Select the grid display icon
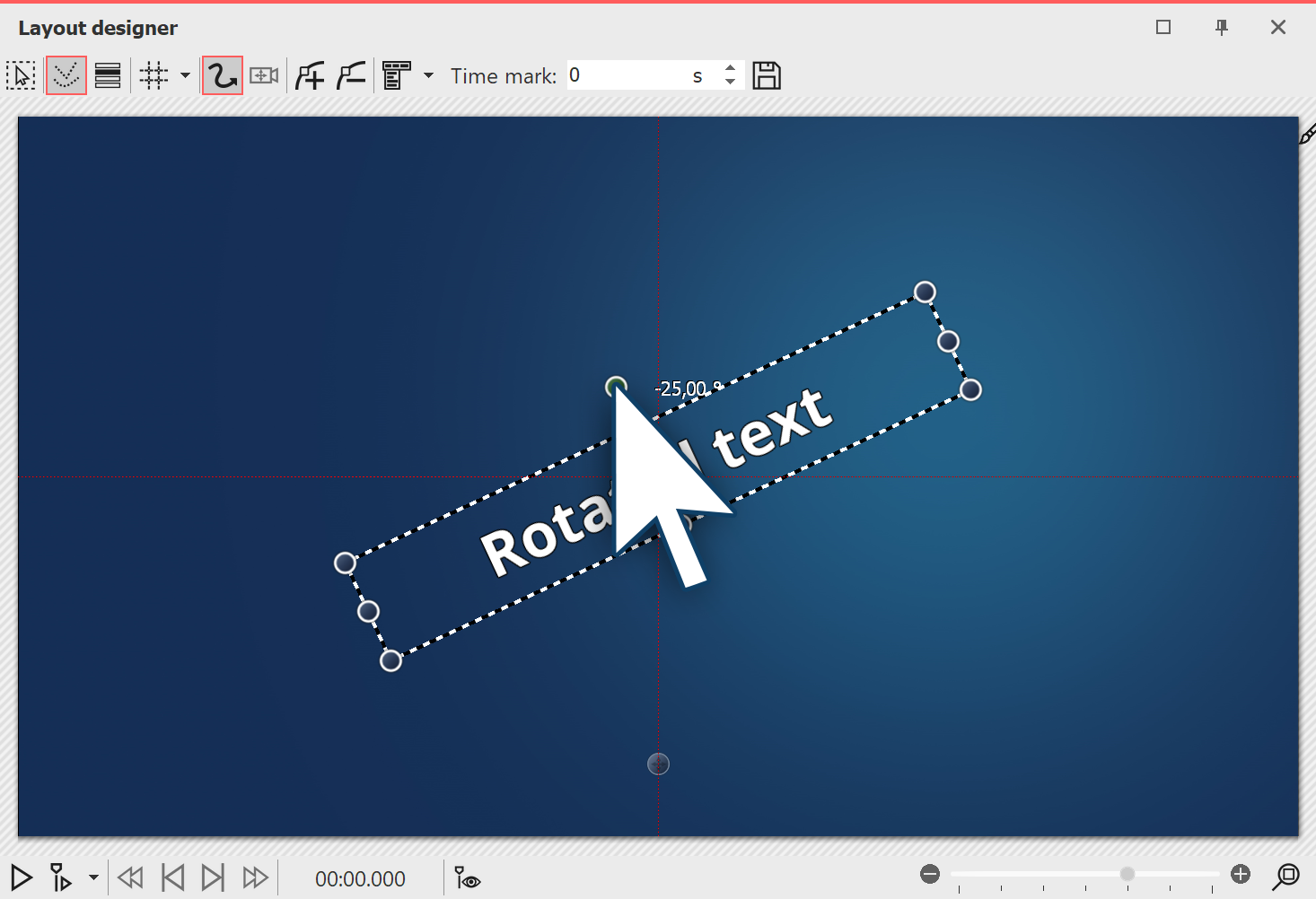Viewport: 1316px width, 899px height. [x=151, y=74]
